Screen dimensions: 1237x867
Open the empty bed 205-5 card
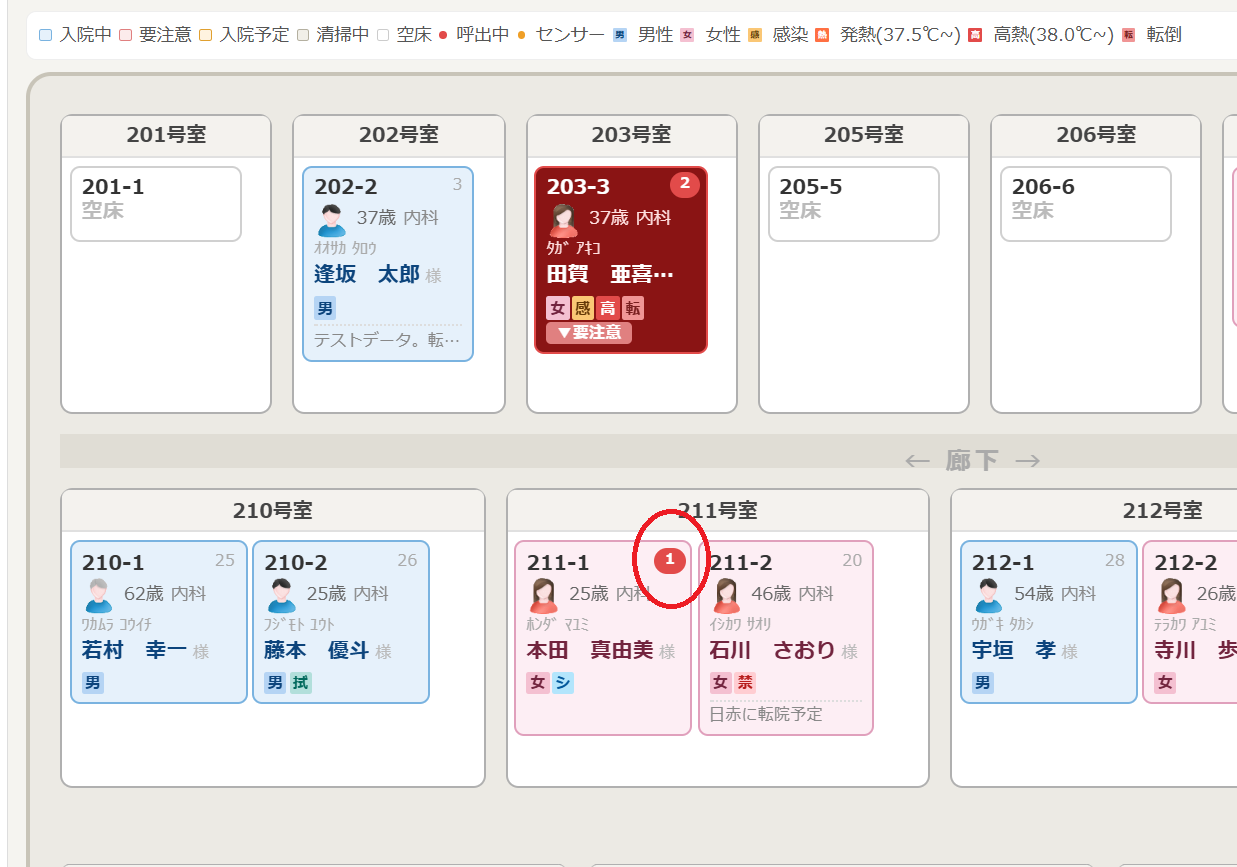tap(854, 204)
